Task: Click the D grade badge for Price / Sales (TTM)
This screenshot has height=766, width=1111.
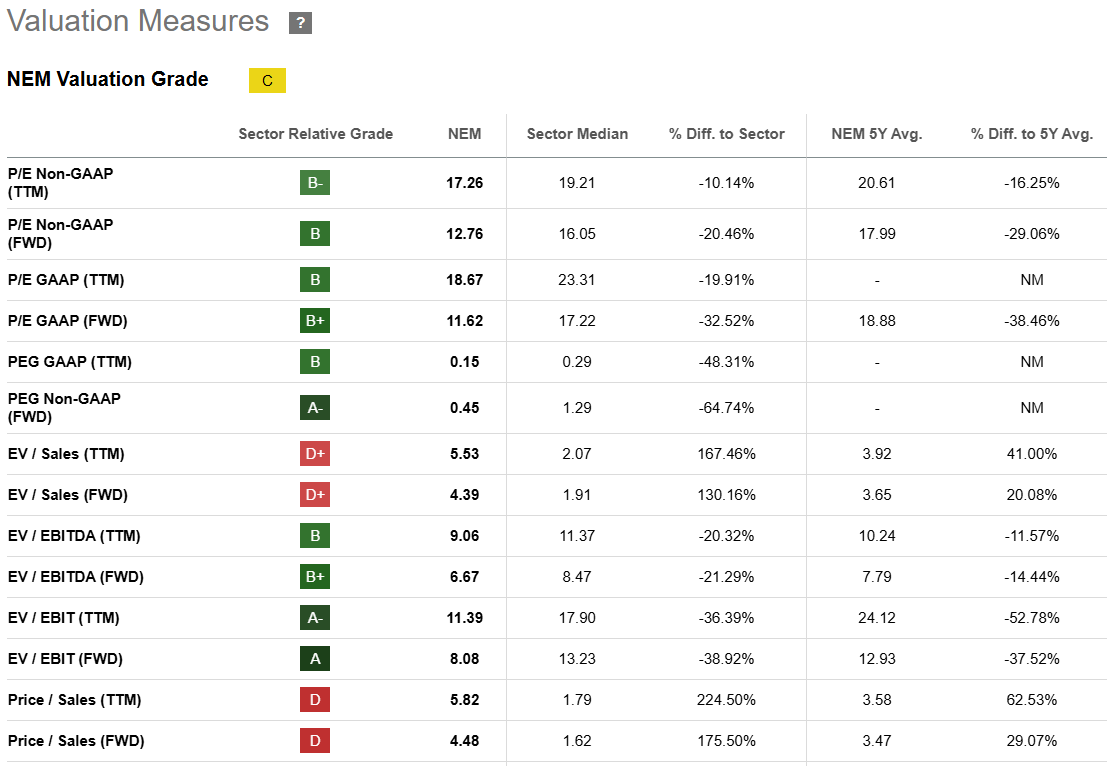Action: point(315,700)
